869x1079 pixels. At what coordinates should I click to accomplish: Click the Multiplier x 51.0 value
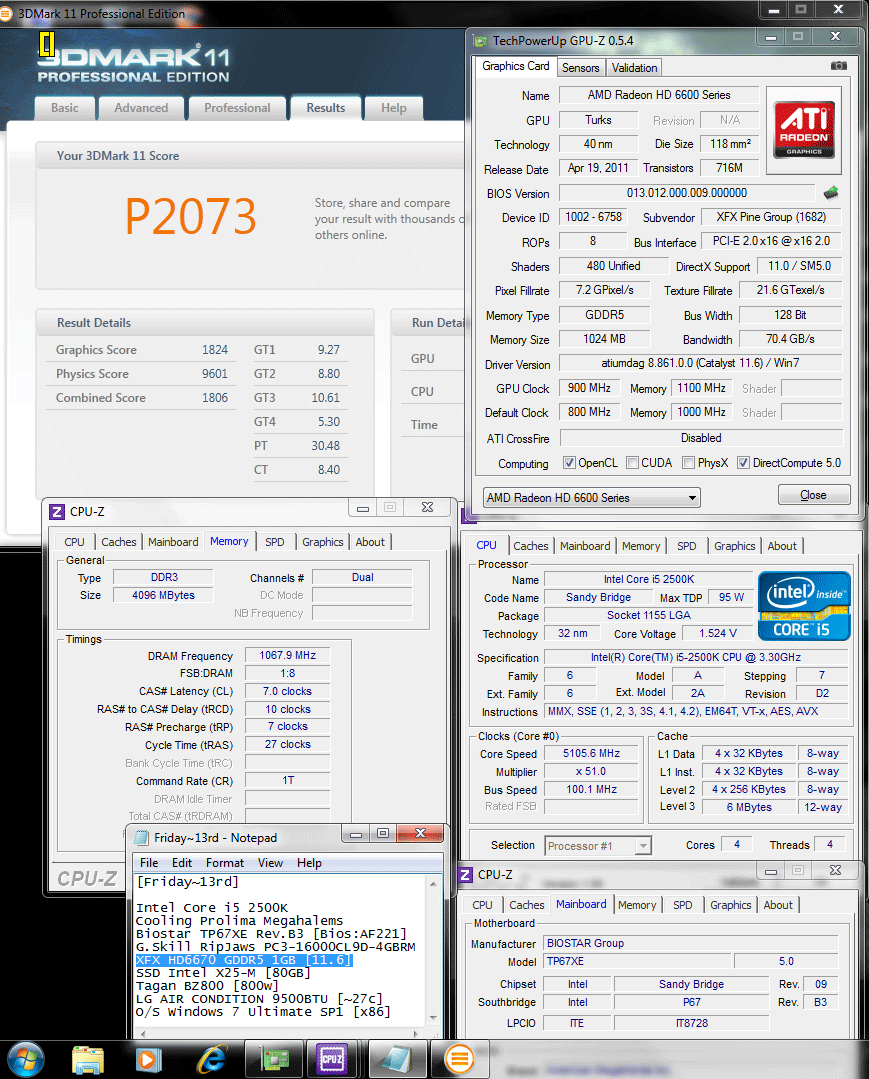click(591, 771)
